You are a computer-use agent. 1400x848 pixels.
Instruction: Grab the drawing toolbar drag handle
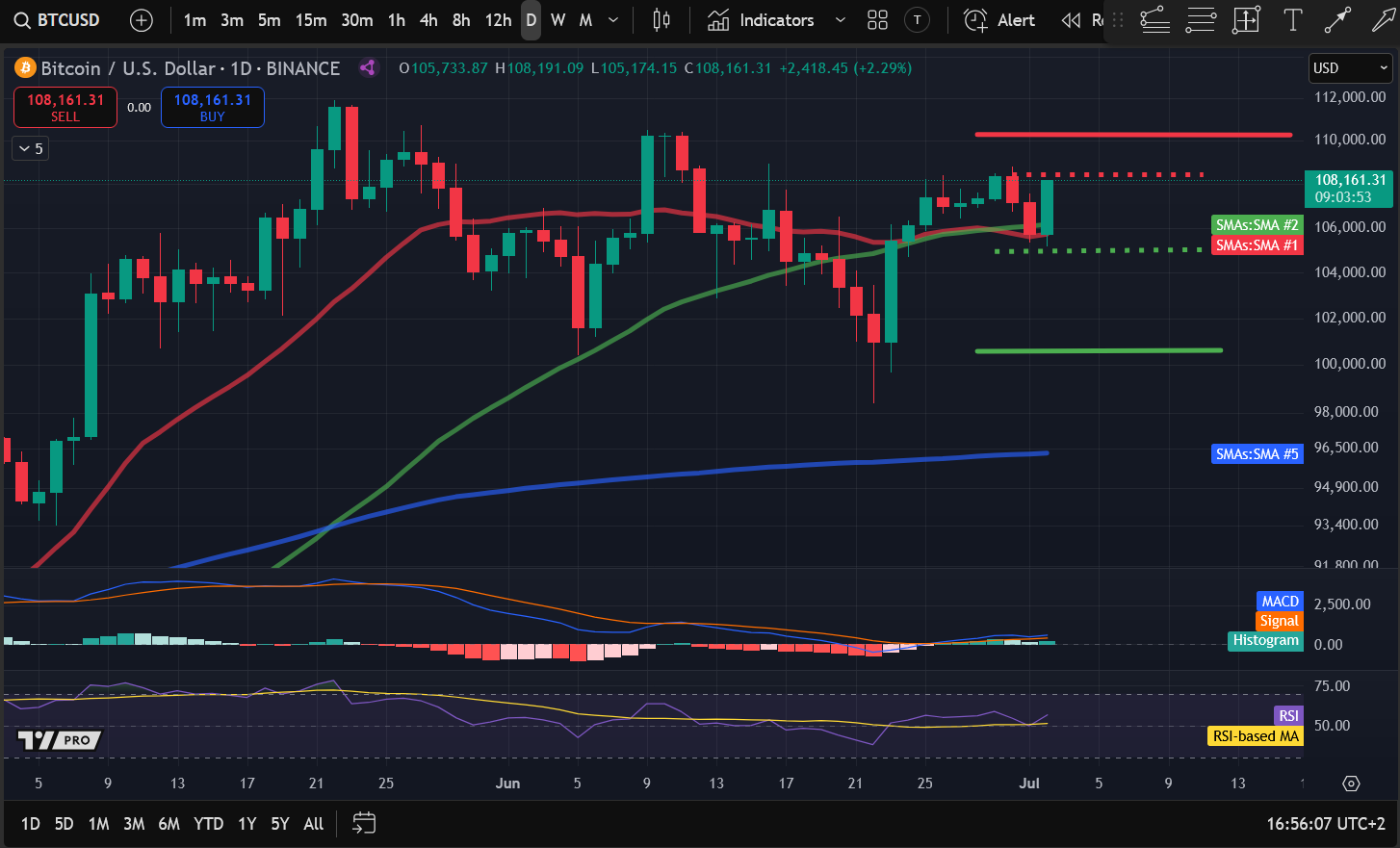pos(1118,20)
